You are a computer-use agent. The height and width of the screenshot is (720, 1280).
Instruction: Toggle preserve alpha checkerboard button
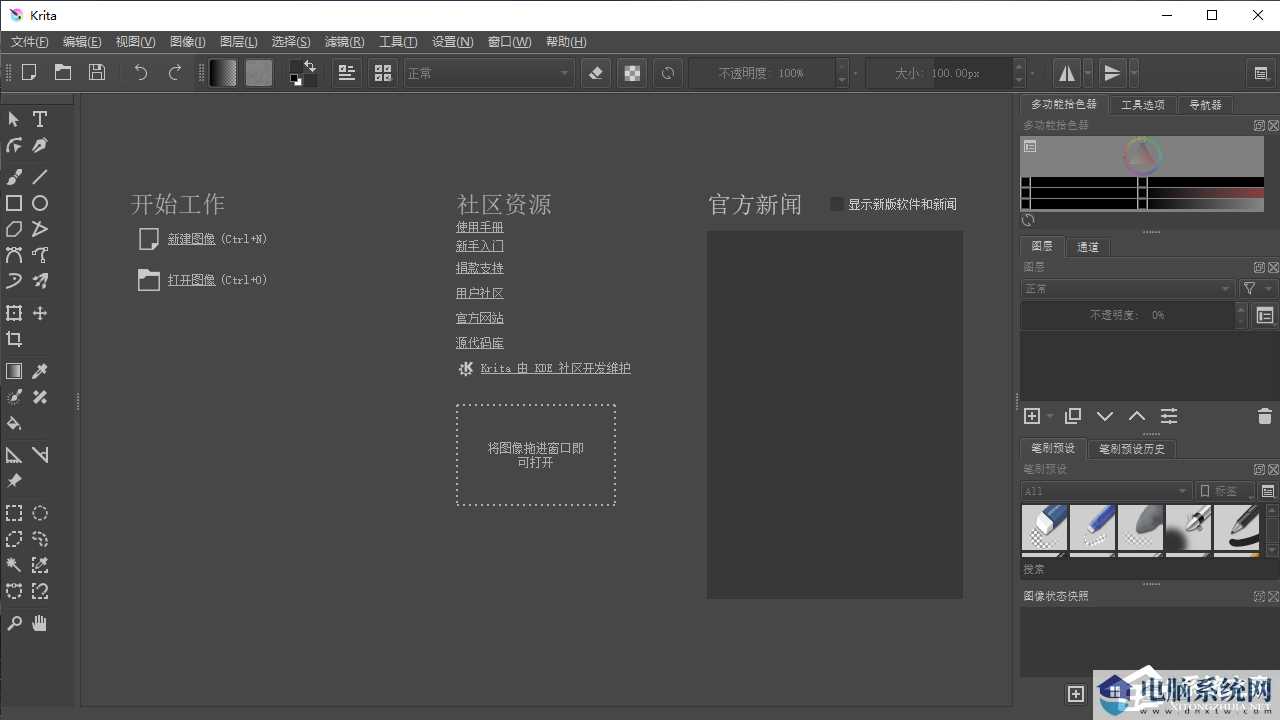coord(632,73)
